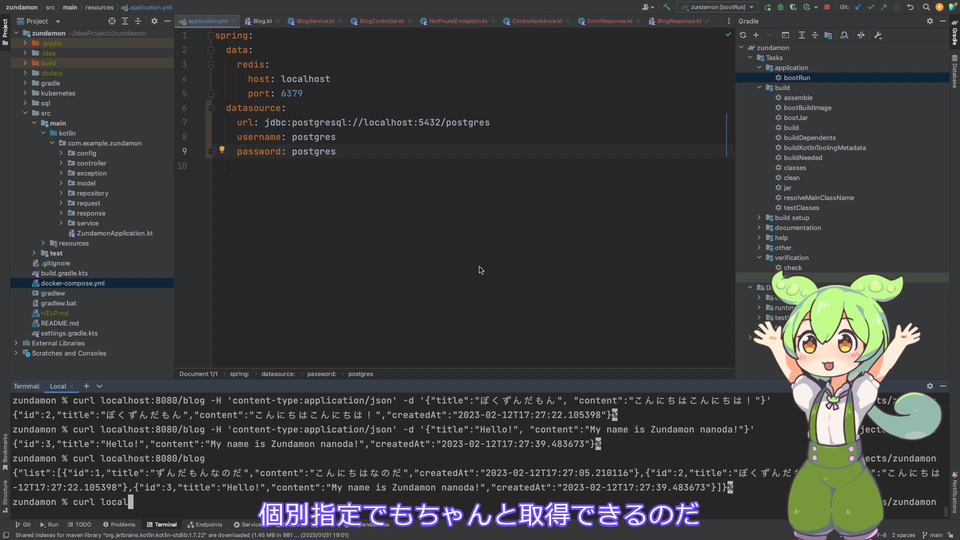Toggle Gradle offline mode icon
Screen dimensions: 960x540
pyautogui.click(x=861, y=36)
